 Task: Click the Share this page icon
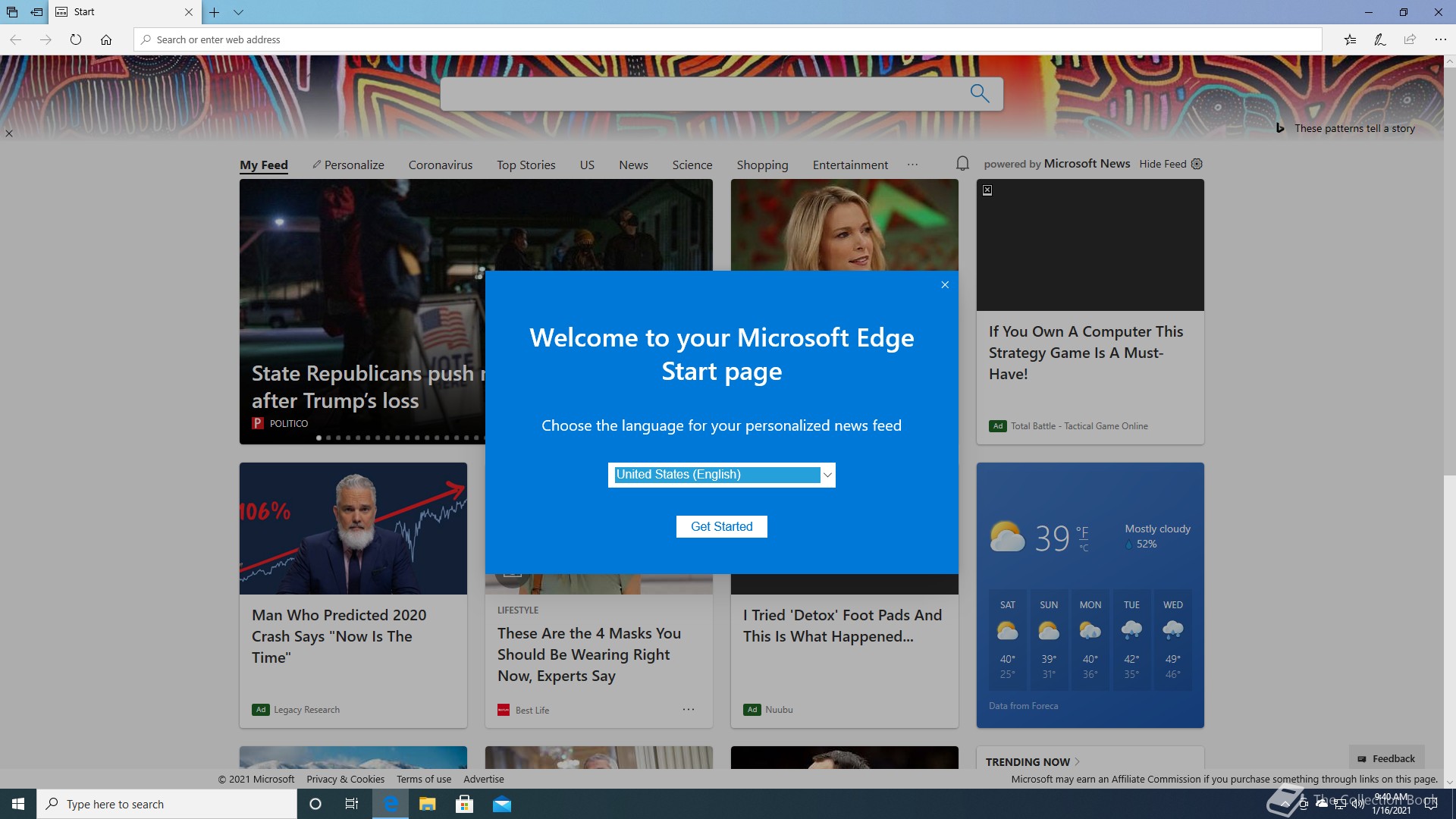[1410, 39]
